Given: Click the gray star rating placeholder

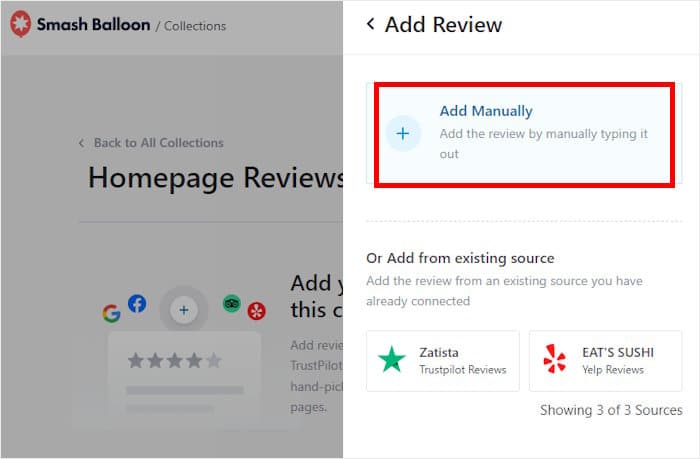Looking at the screenshot, I should [174, 360].
